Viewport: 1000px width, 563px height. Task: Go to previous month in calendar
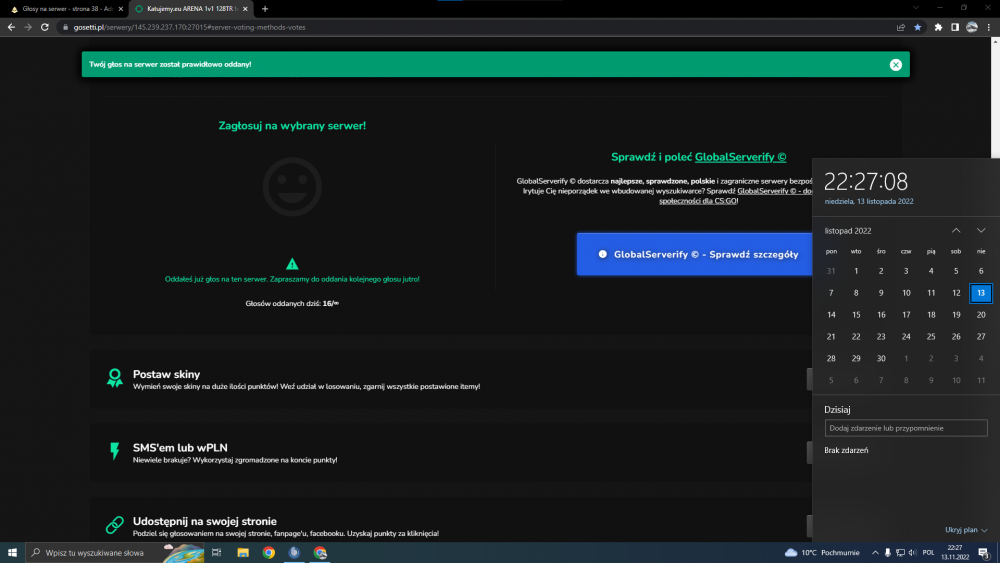956,230
